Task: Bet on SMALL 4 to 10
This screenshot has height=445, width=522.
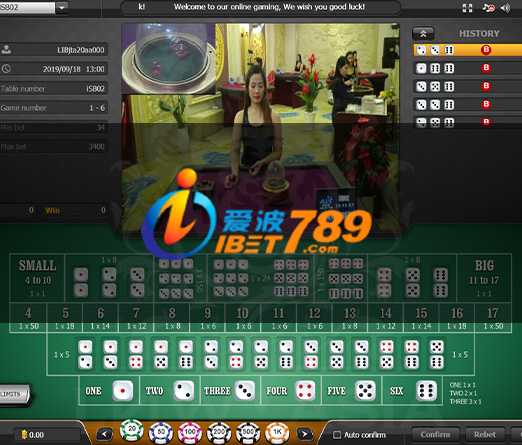Action: pos(37,278)
